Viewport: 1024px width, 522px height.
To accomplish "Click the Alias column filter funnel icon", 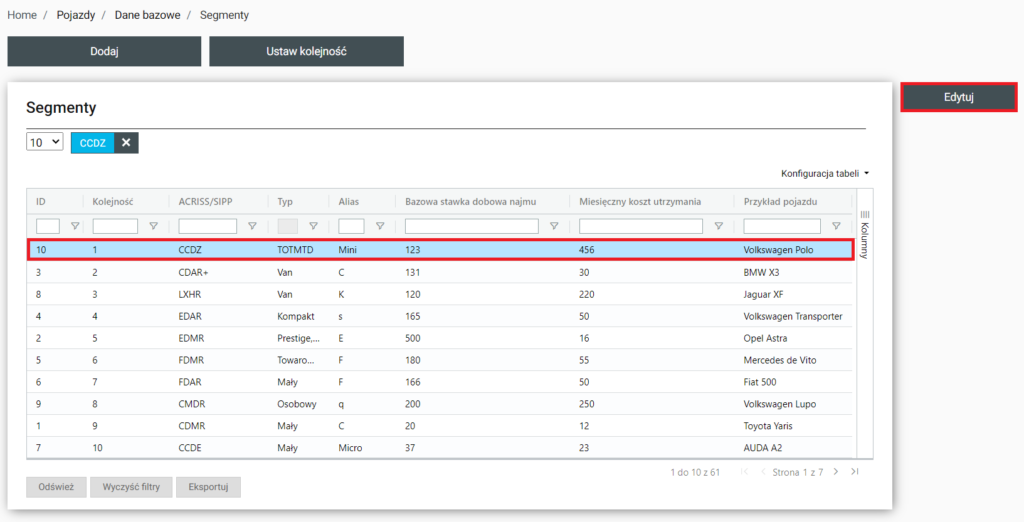I will pos(379,226).
